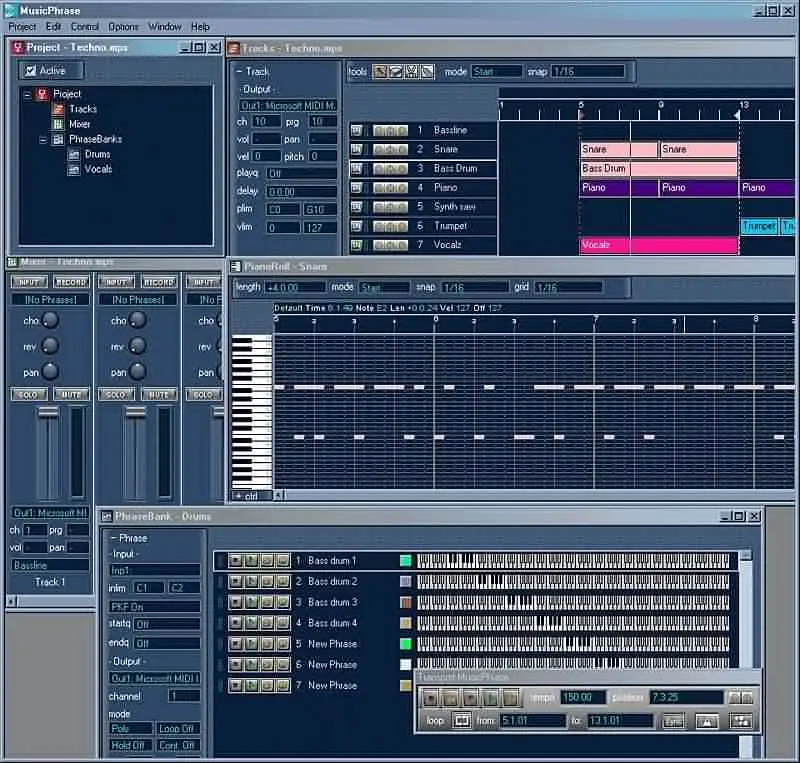Click the loop from 5.1.01 field
Screen dimensions: 800x763
(533, 721)
